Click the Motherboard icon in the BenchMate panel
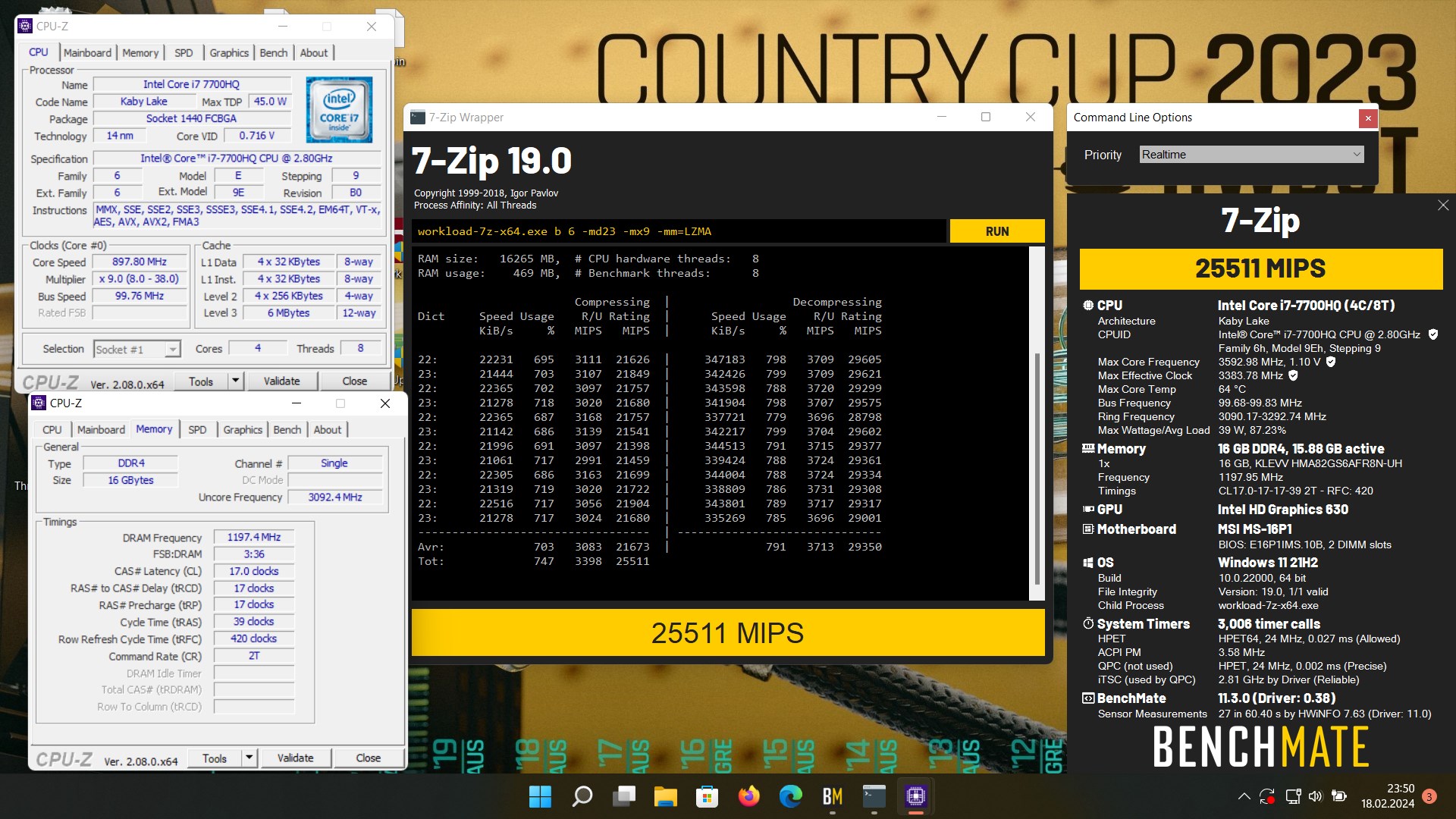Screen dimensions: 1456x819 (1088, 529)
